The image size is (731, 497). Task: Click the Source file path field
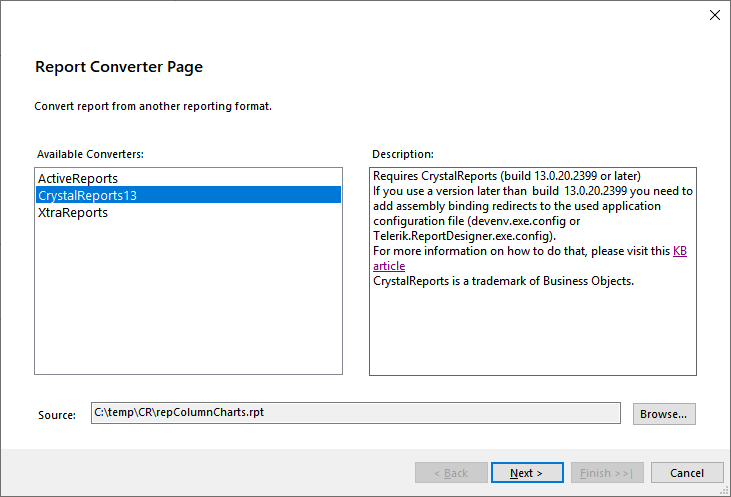[356, 413]
